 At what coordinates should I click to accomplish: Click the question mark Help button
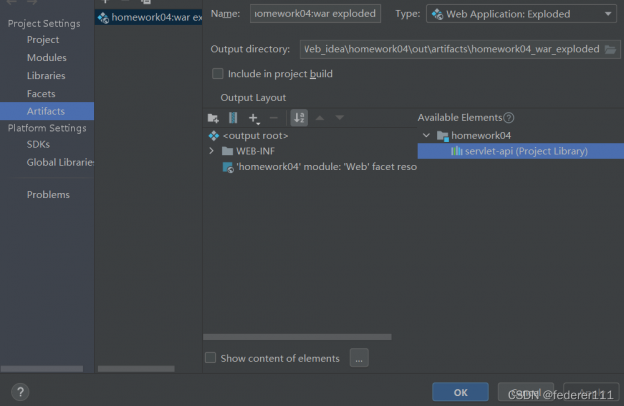20,392
